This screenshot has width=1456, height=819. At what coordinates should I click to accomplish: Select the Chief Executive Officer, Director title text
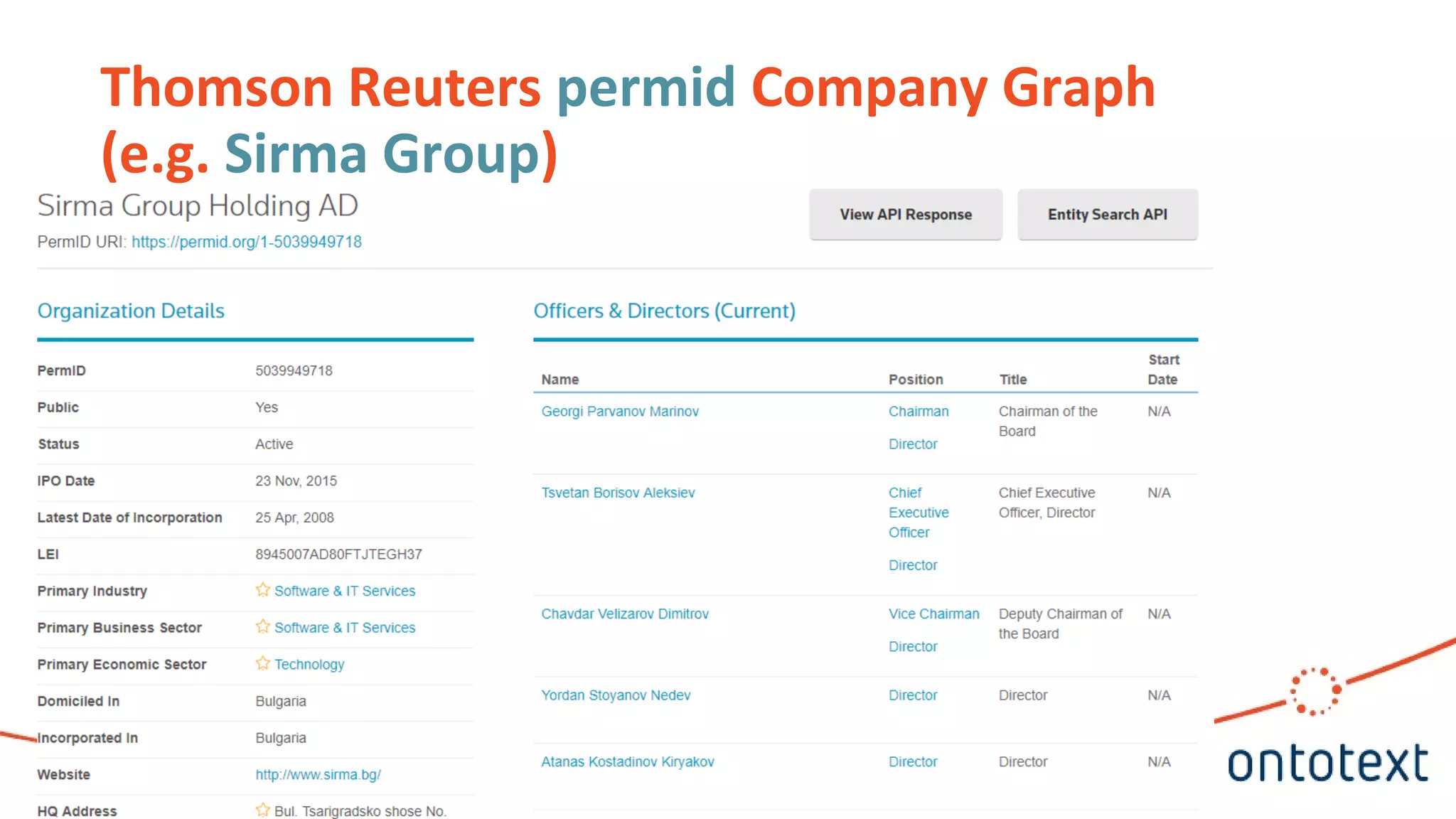(x=1047, y=503)
